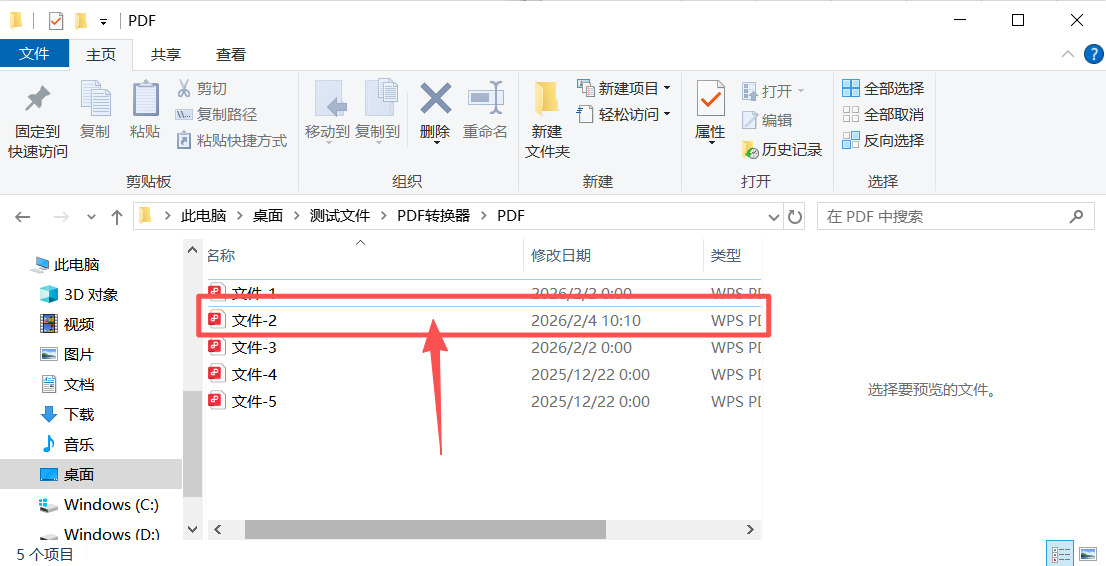This screenshot has height=566, width=1106.
Task: Pin to Quick access (固定到快速访问)
Action: (37, 120)
